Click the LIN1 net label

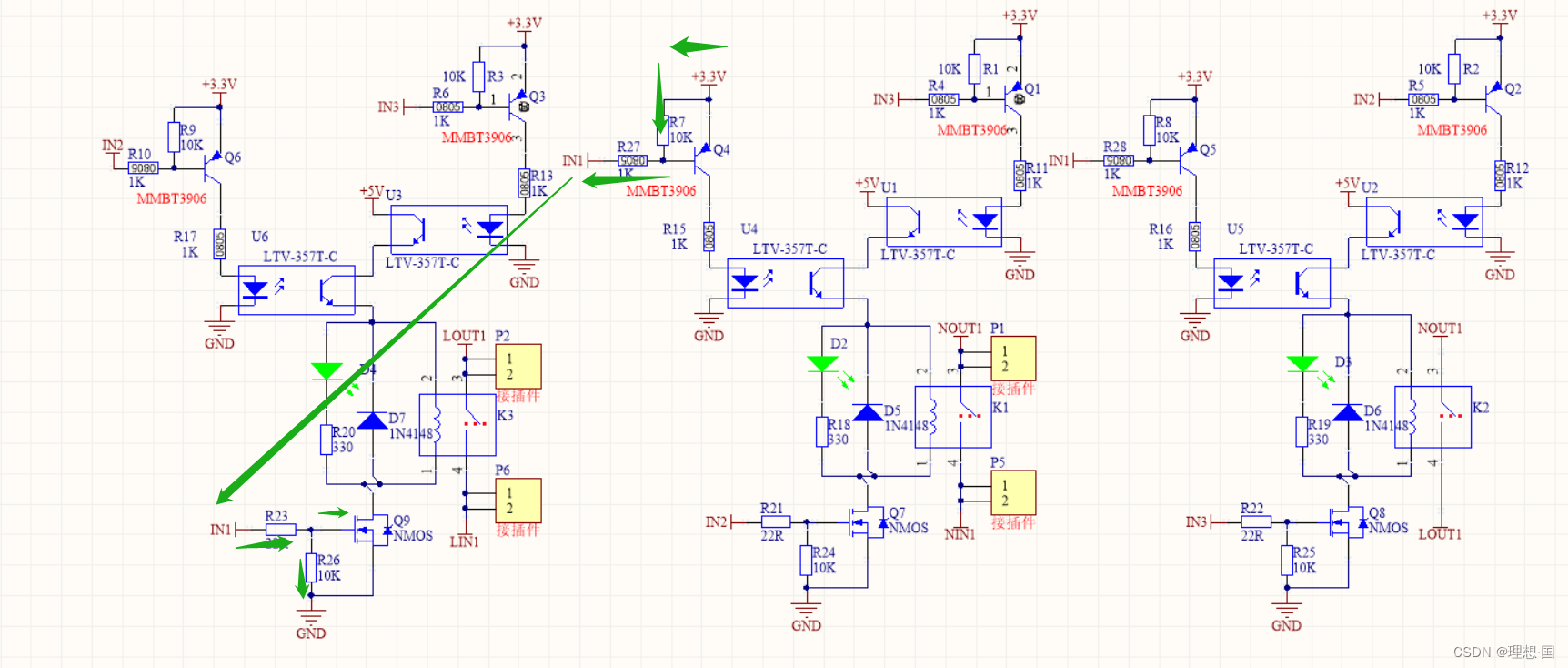pos(464,542)
